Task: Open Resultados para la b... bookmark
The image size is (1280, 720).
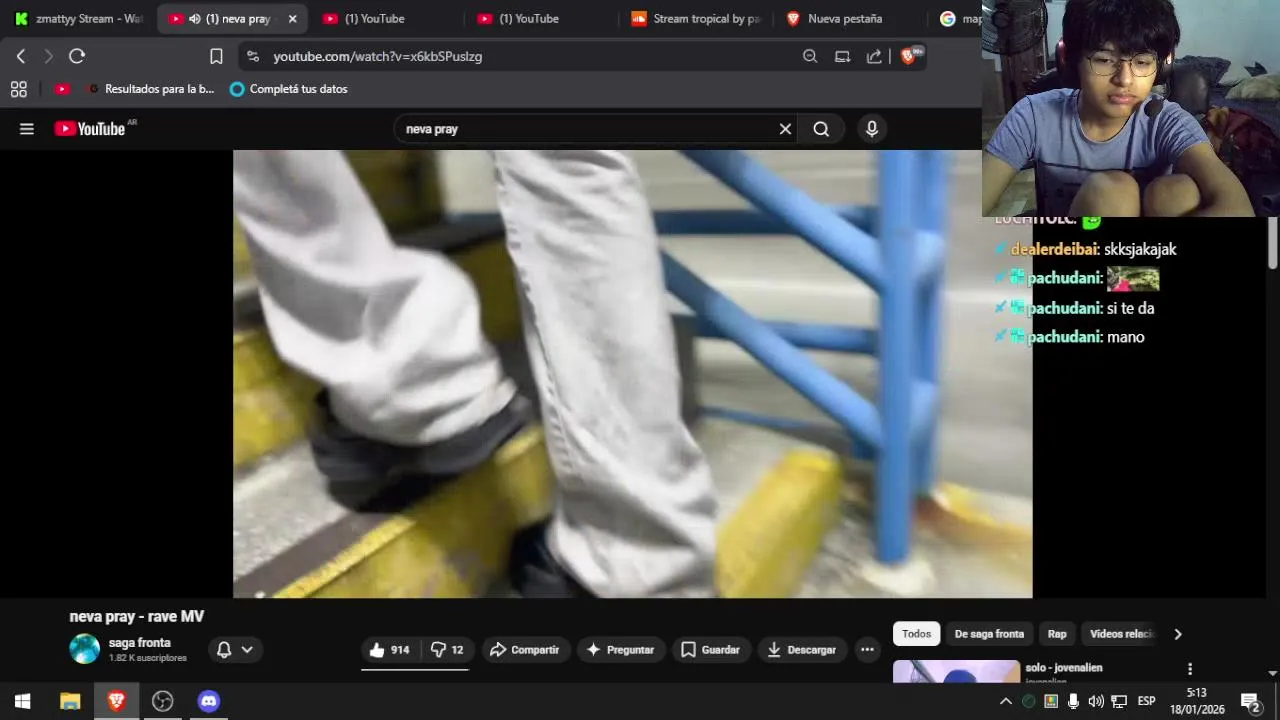Action: click(x=150, y=89)
